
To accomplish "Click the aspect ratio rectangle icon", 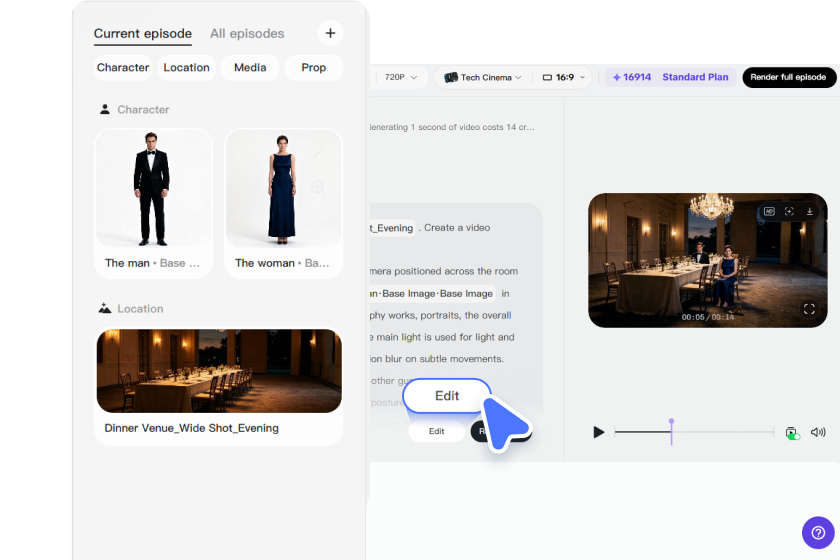I will coord(547,77).
